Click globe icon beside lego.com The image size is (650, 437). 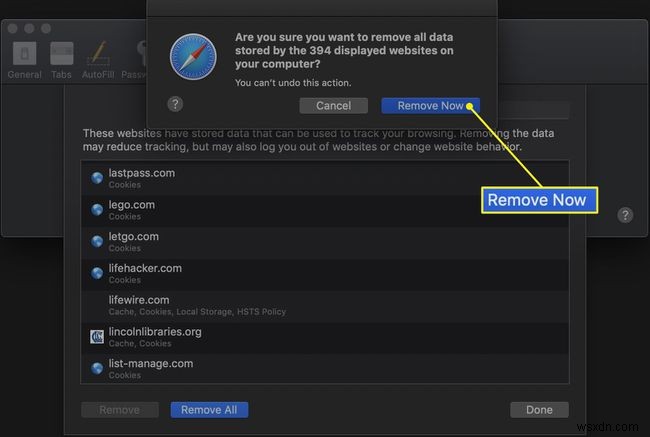97,210
